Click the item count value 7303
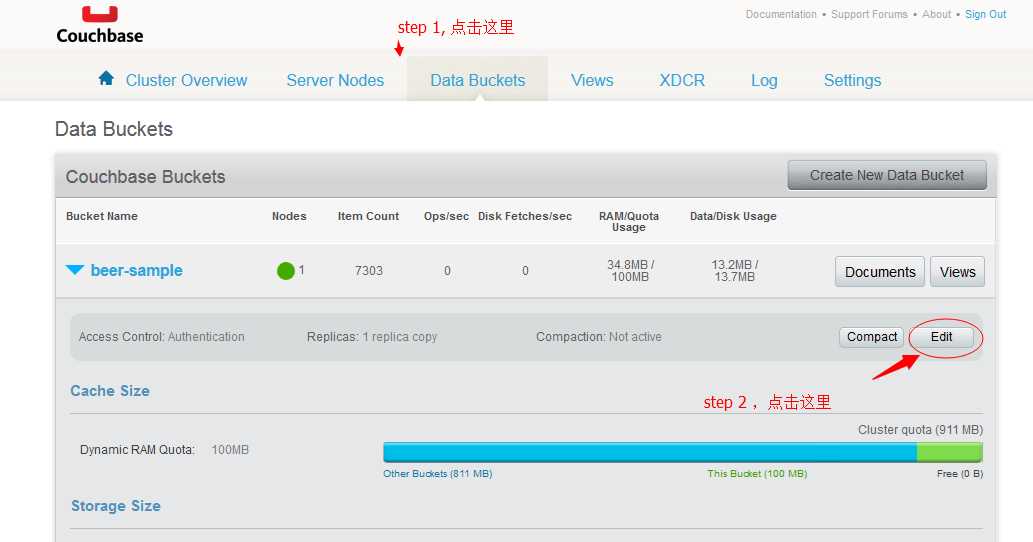The image size is (1033, 542). tap(369, 271)
